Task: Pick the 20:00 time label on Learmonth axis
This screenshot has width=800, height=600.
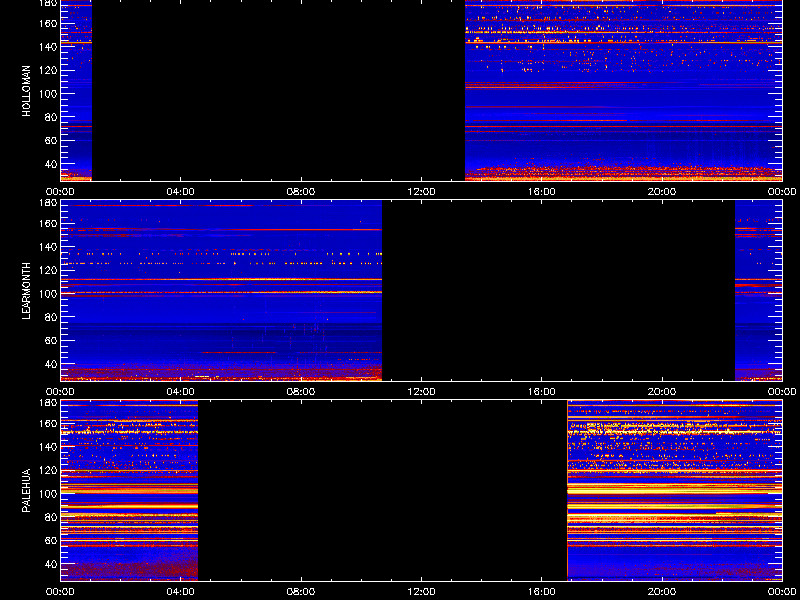Action: [x=662, y=392]
